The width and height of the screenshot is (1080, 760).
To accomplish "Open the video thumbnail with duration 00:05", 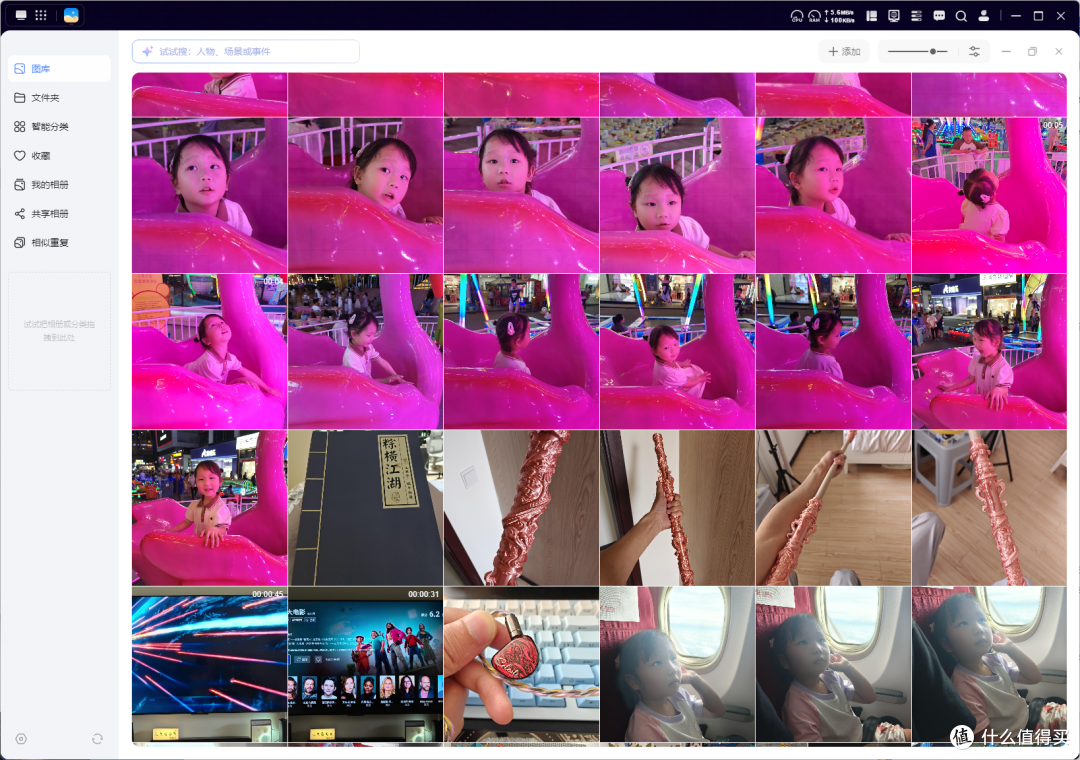I will point(989,195).
